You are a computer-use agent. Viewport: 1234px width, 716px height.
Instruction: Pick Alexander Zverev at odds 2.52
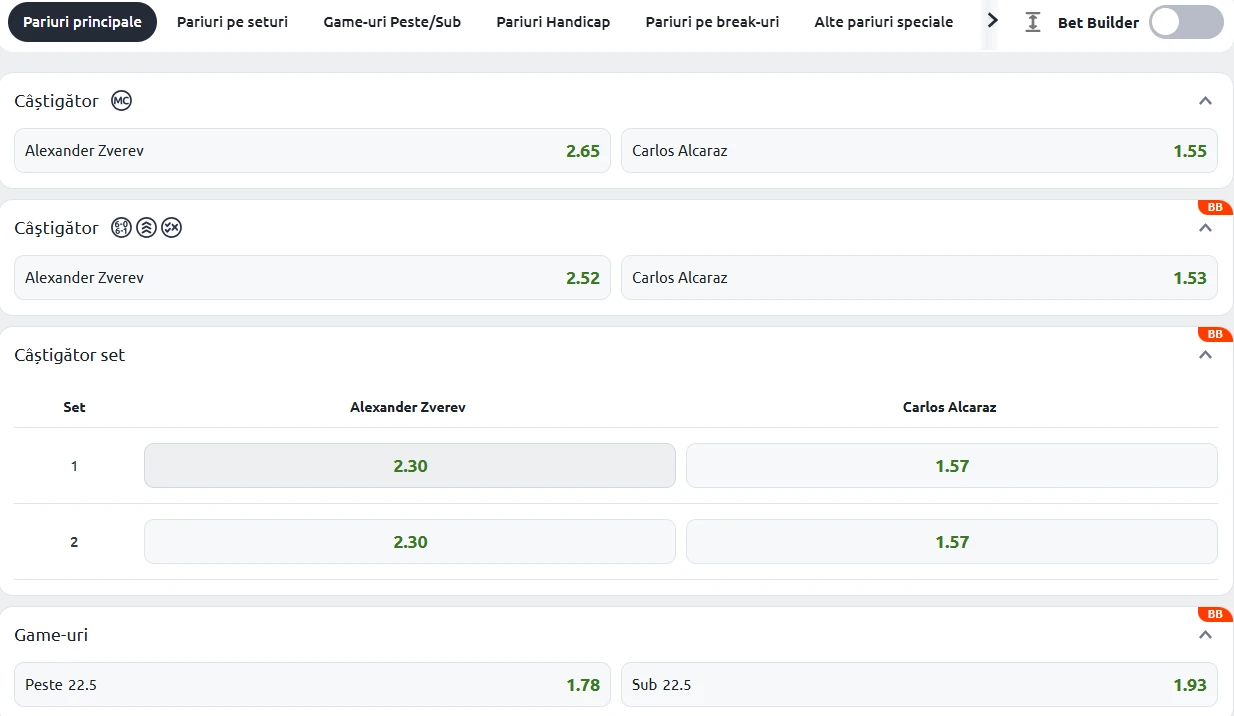[312, 278]
